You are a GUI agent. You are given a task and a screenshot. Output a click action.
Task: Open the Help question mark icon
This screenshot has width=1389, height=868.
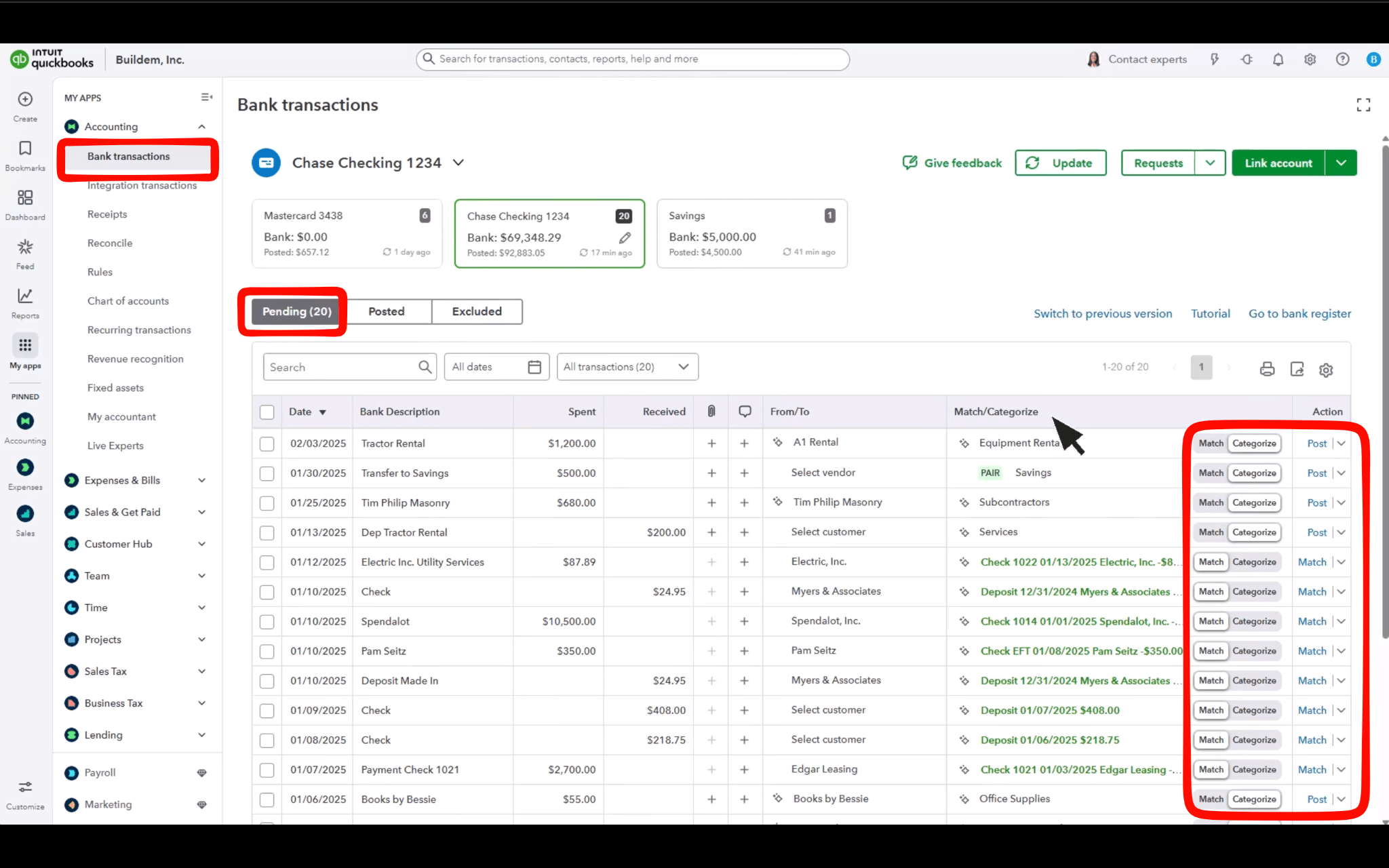pyautogui.click(x=1342, y=60)
